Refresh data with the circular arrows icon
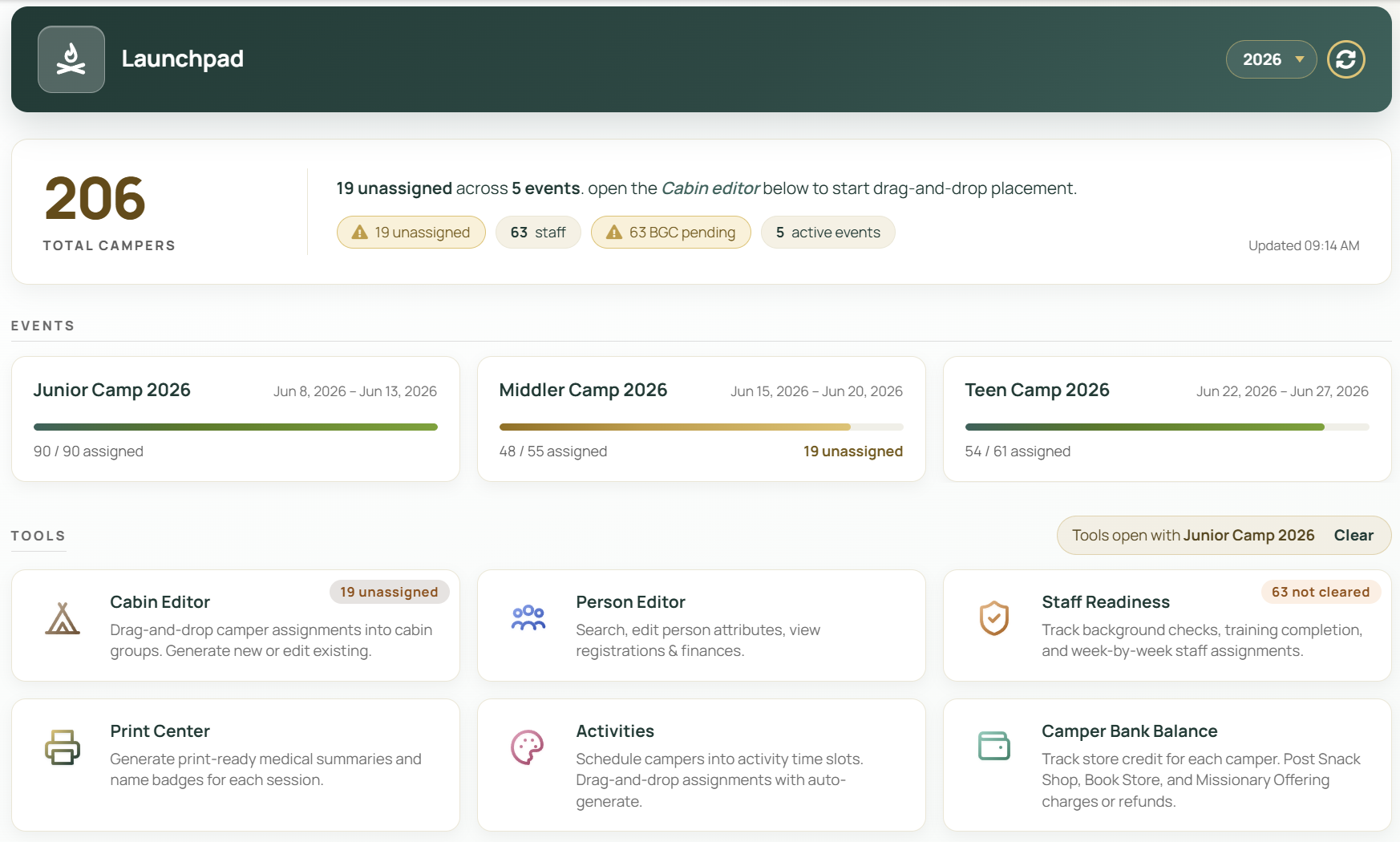 click(x=1346, y=59)
